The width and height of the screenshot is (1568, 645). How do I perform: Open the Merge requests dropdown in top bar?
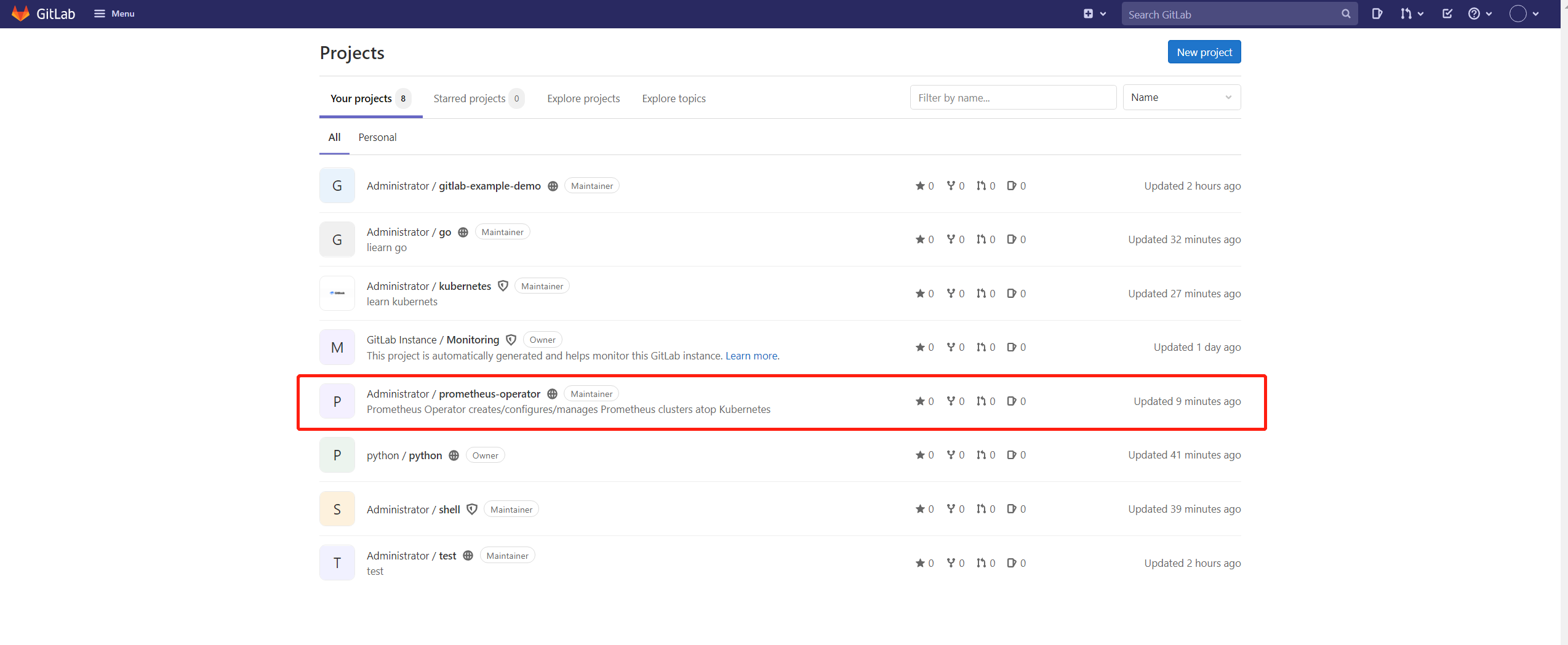pos(1412,14)
